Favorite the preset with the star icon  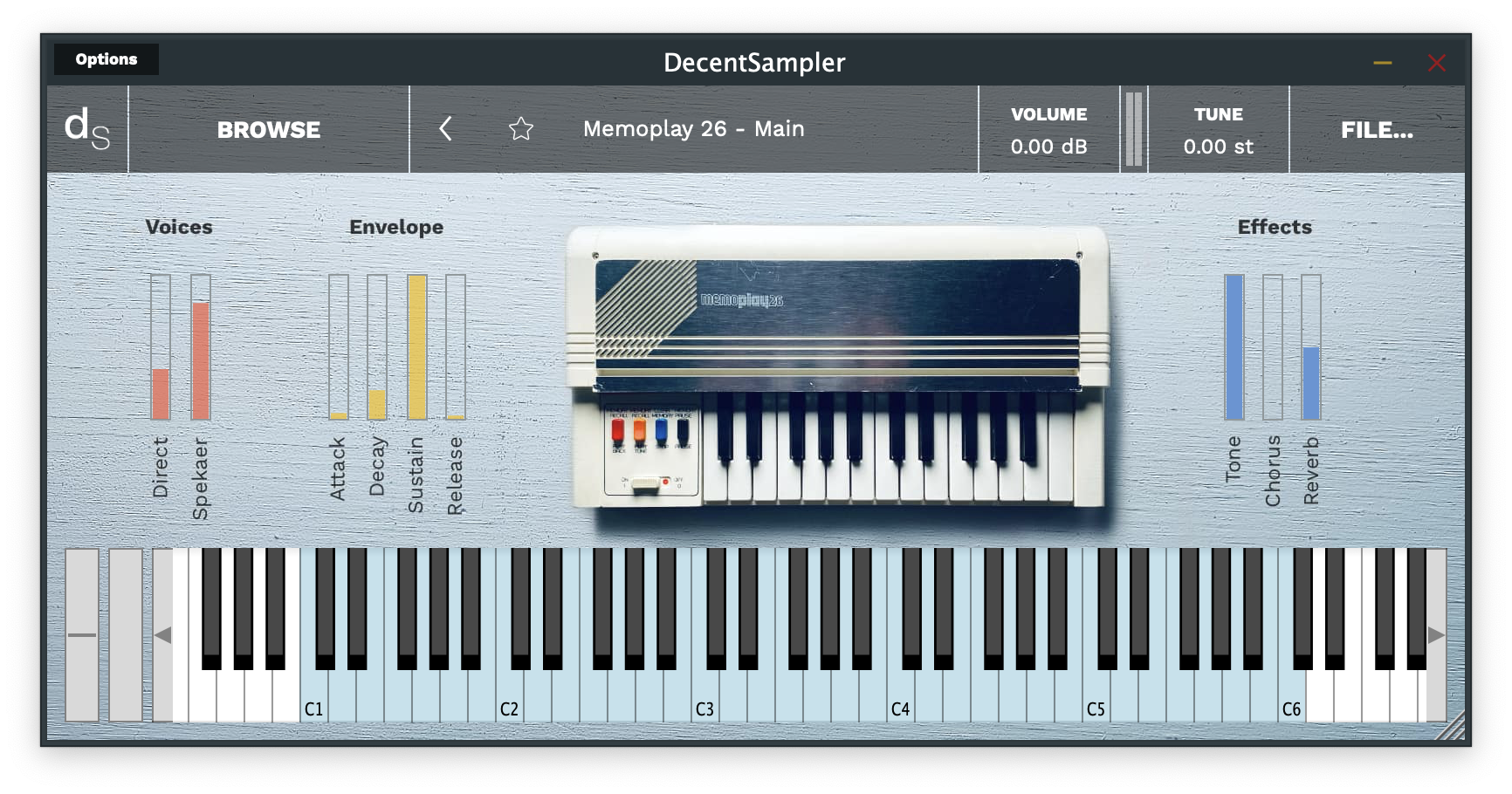(x=521, y=129)
